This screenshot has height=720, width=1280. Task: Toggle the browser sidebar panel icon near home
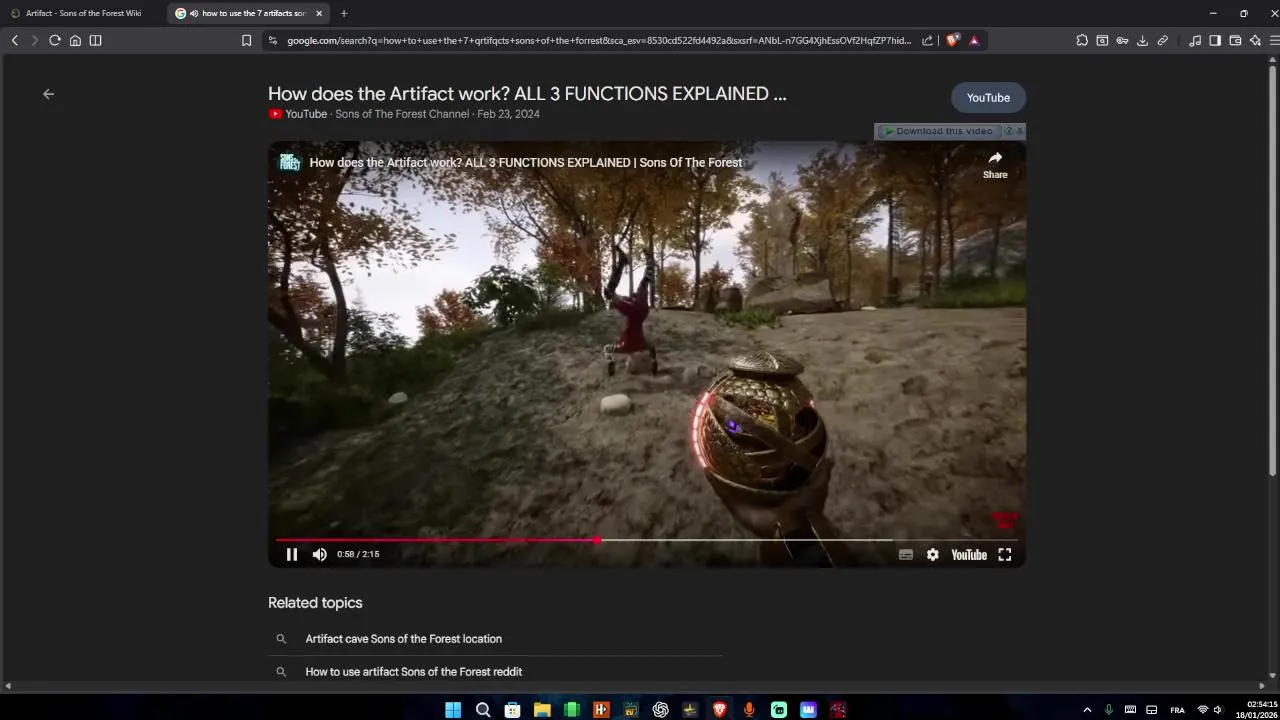click(95, 40)
